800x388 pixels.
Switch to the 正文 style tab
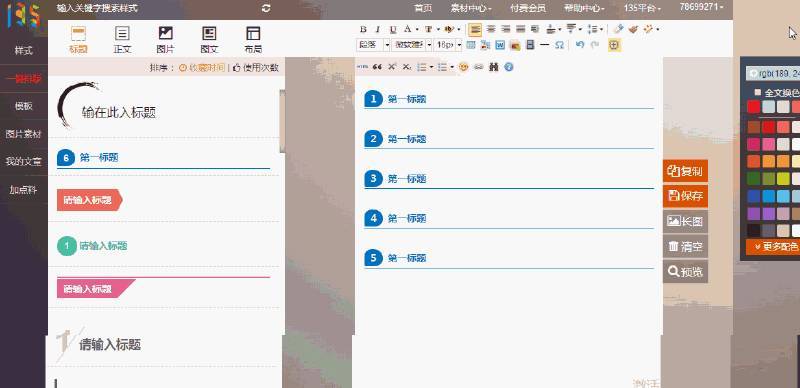click(x=122, y=40)
